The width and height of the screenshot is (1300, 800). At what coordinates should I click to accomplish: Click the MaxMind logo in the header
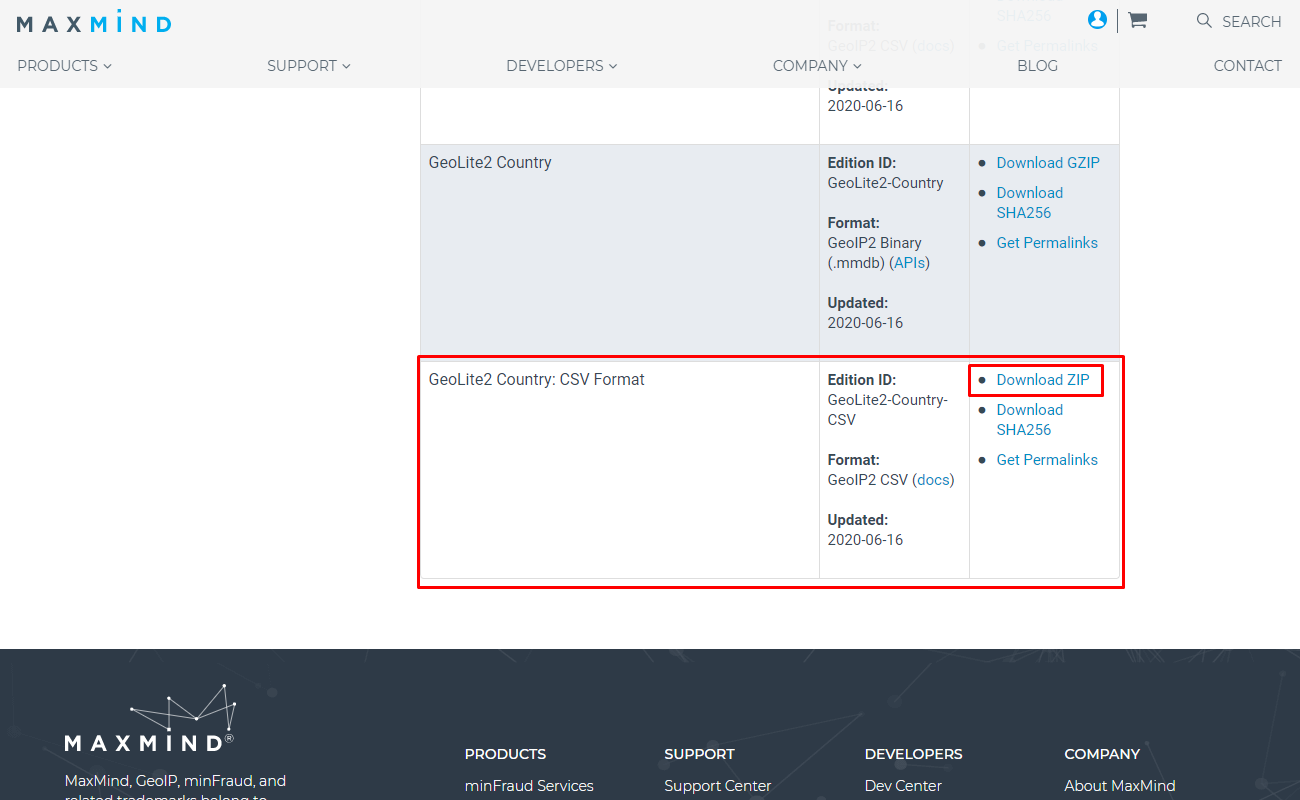94,22
